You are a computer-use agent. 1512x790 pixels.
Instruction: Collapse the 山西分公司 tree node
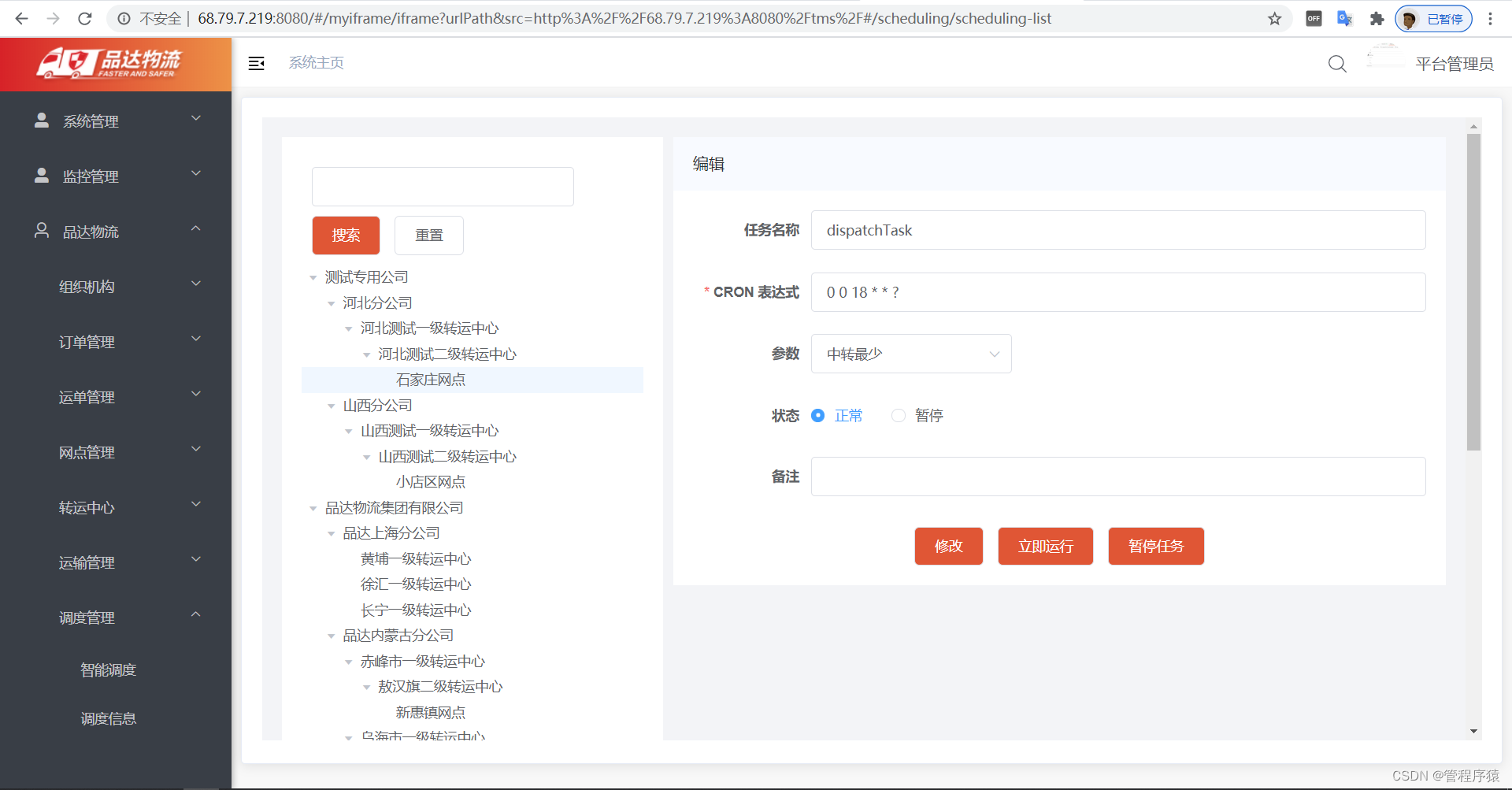(x=332, y=406)
